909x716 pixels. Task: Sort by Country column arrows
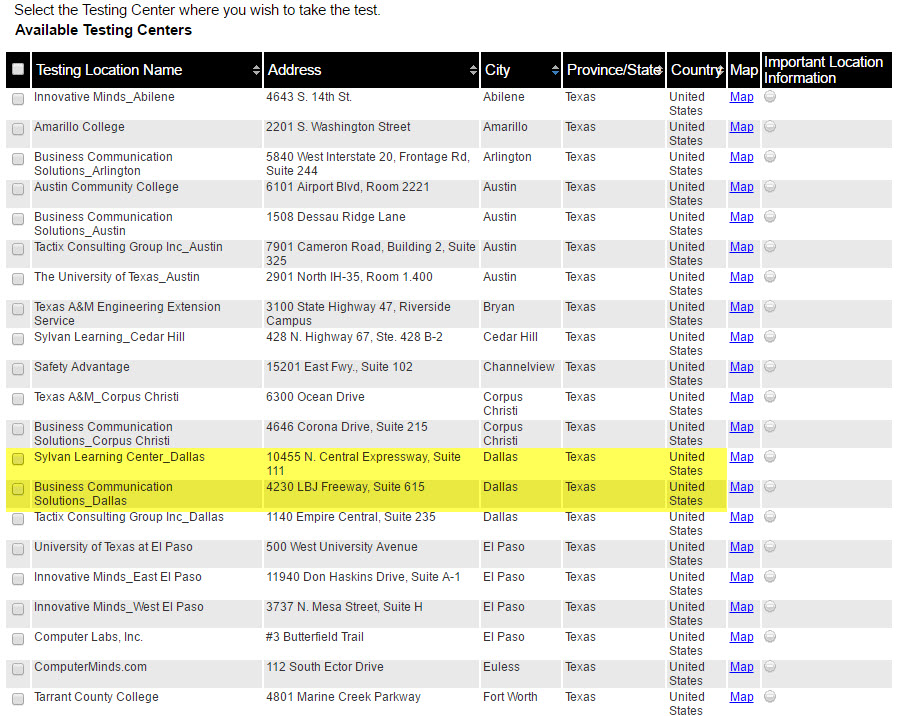720,70
